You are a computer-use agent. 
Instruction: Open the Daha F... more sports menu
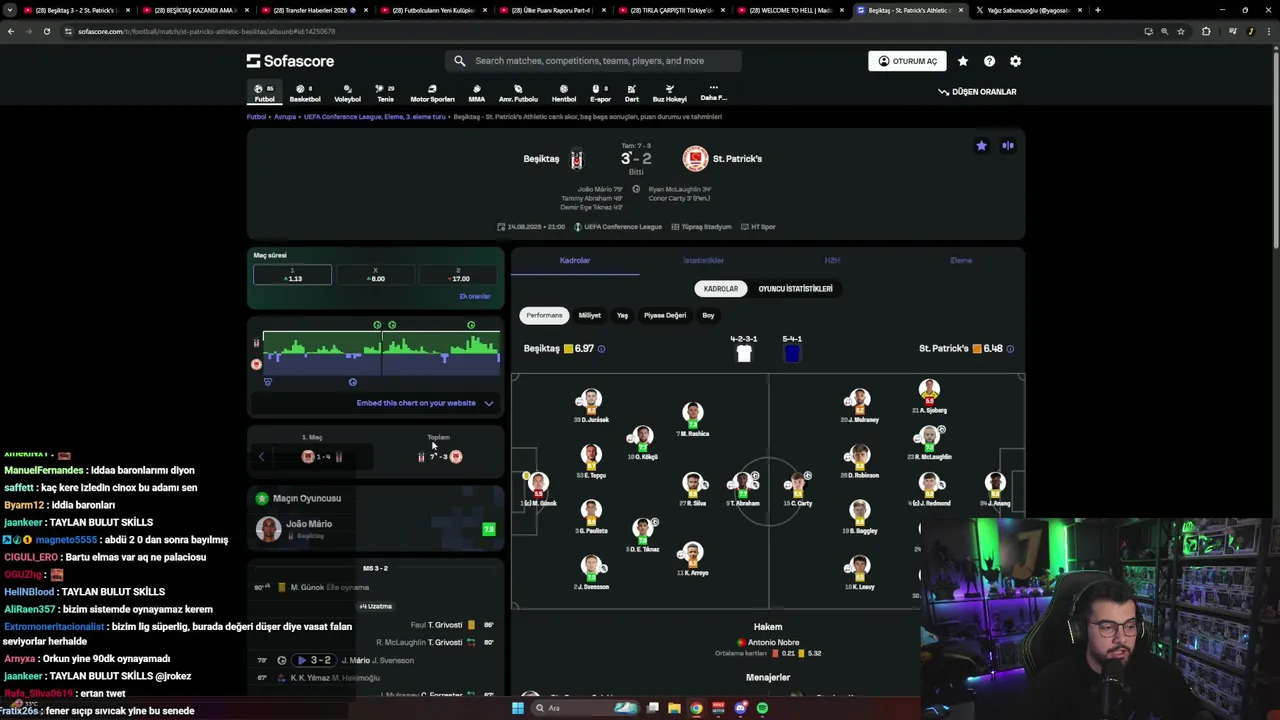pos(714,93)
